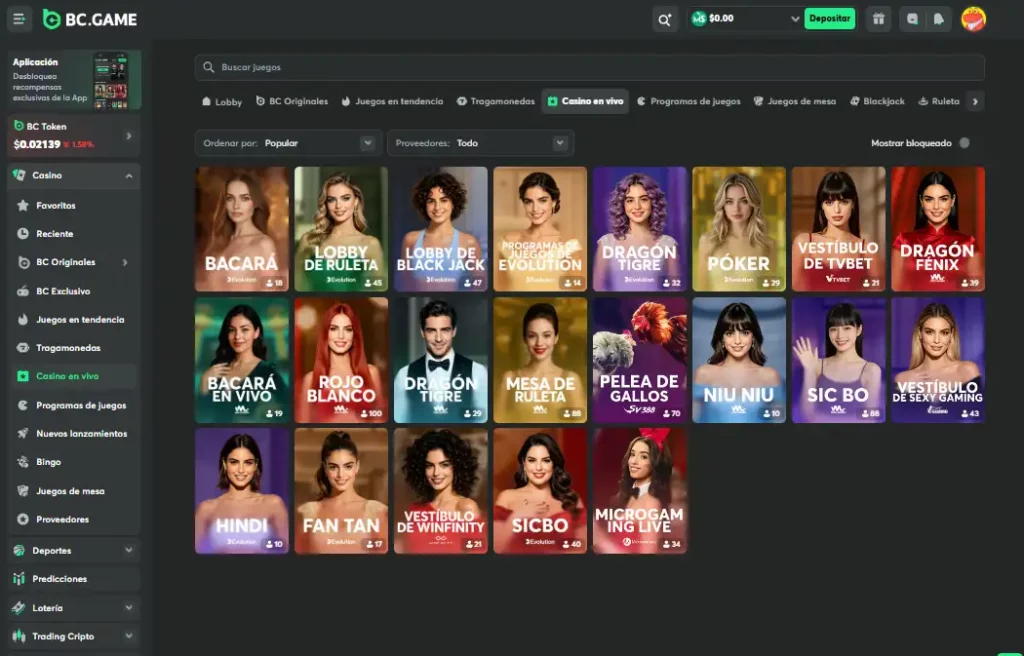This screenshot has width=1024, height=656.
Task: Open Predicciones in the sidebar
Action: tap(74, 579)
